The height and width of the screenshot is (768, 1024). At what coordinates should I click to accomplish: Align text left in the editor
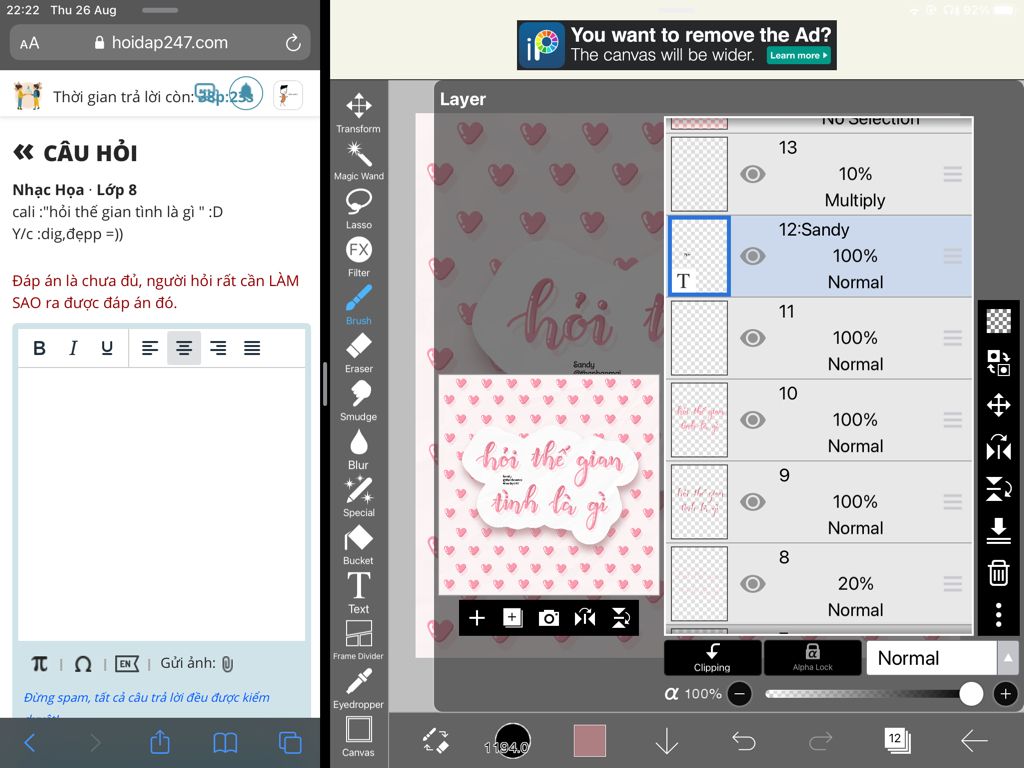click(x=150, y=348)
